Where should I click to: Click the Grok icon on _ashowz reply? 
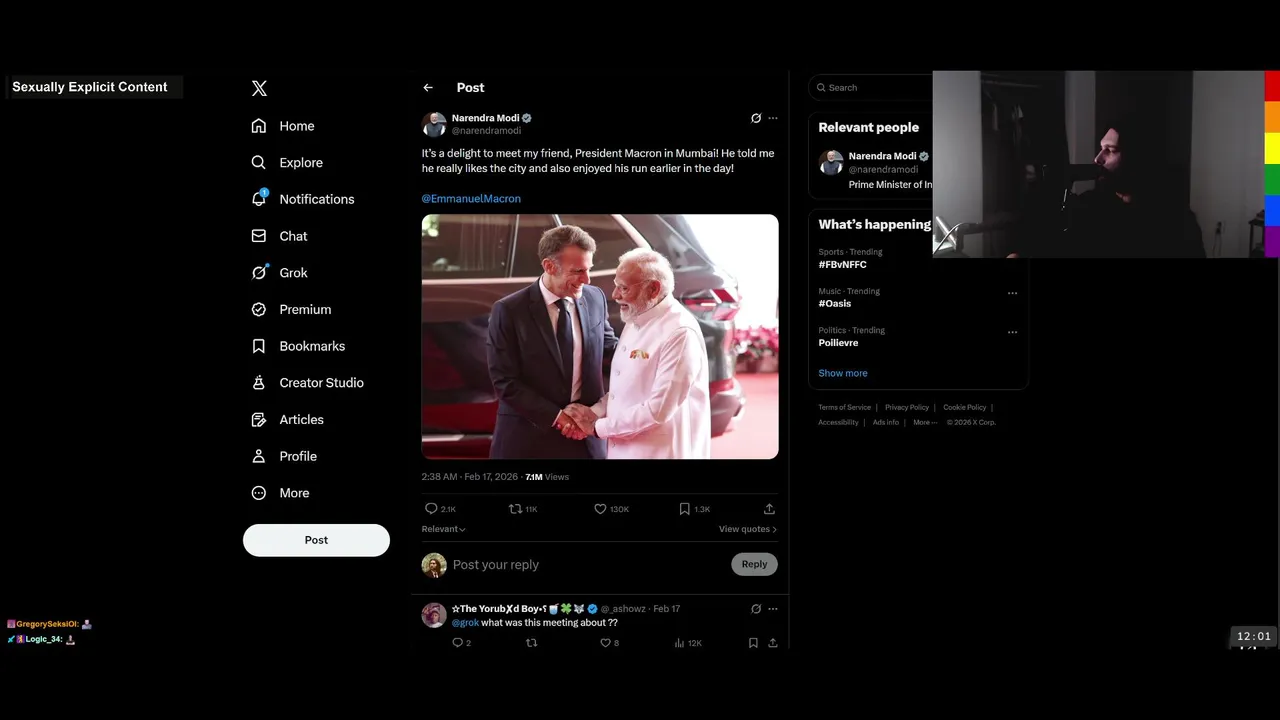coord(756,609)
